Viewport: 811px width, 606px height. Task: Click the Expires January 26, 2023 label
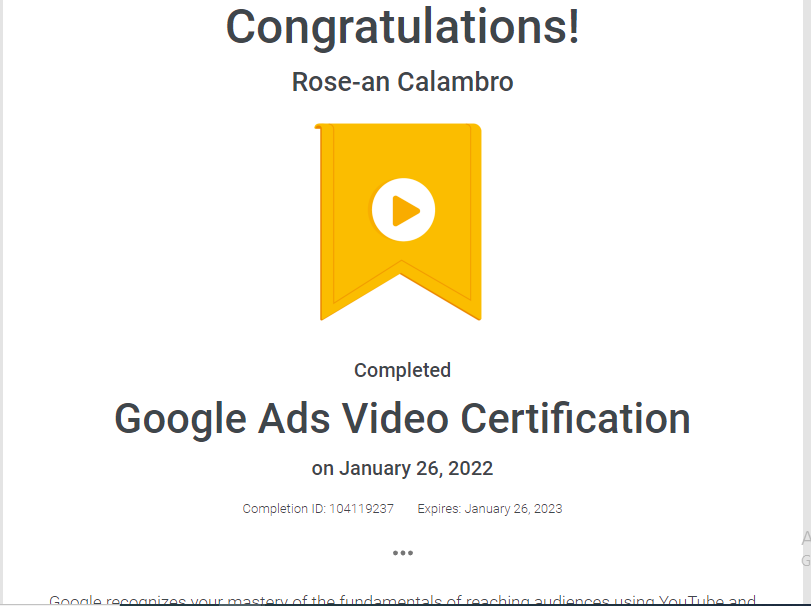(489, 508)
